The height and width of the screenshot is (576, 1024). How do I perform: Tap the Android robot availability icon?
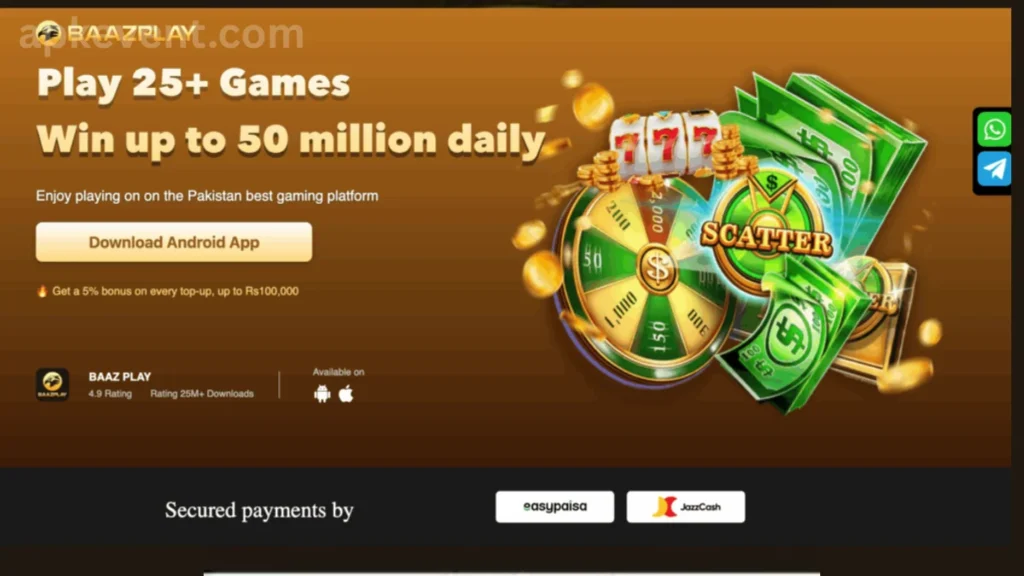coord(322,394)
